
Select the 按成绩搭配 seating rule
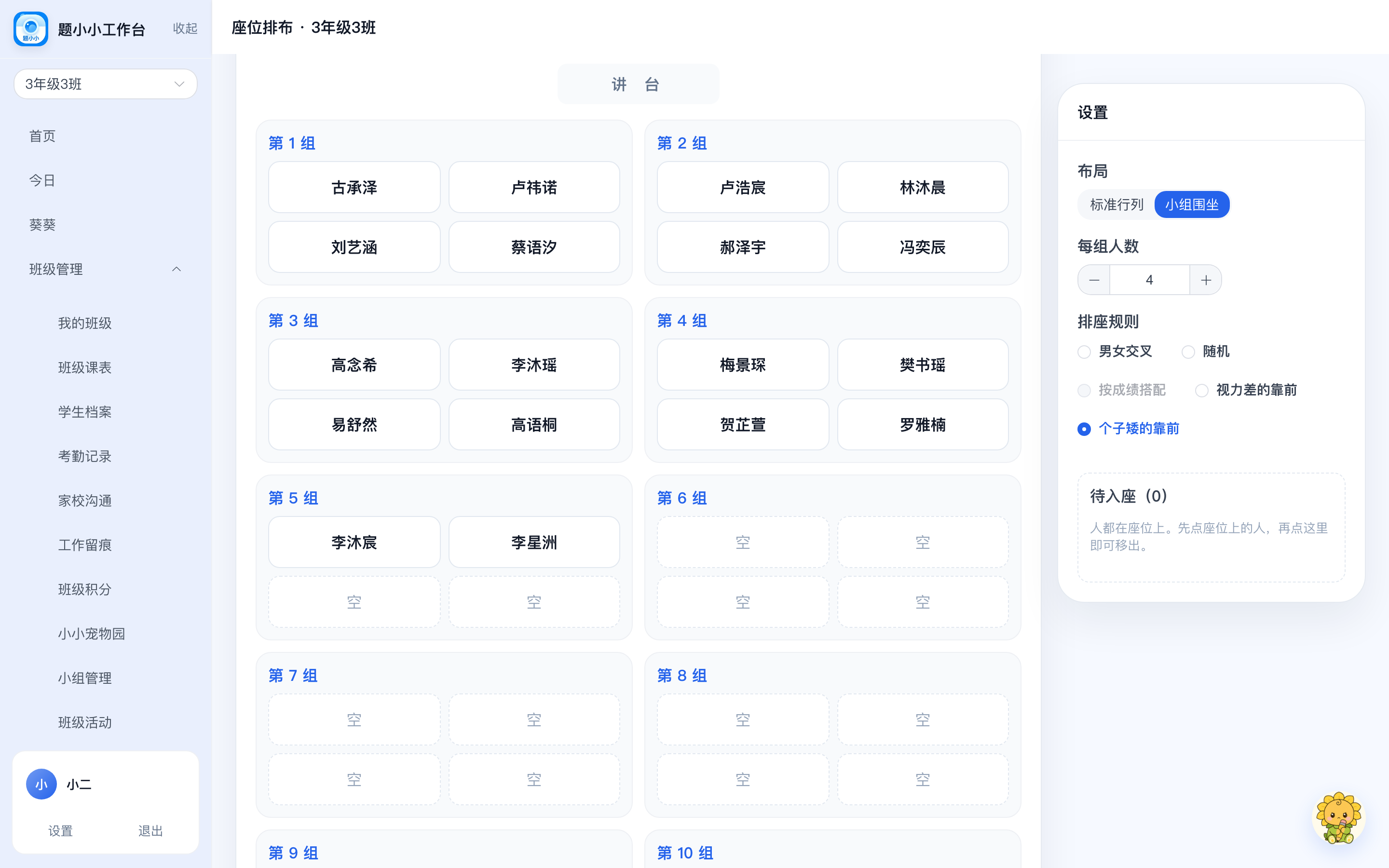[1121, 391]
